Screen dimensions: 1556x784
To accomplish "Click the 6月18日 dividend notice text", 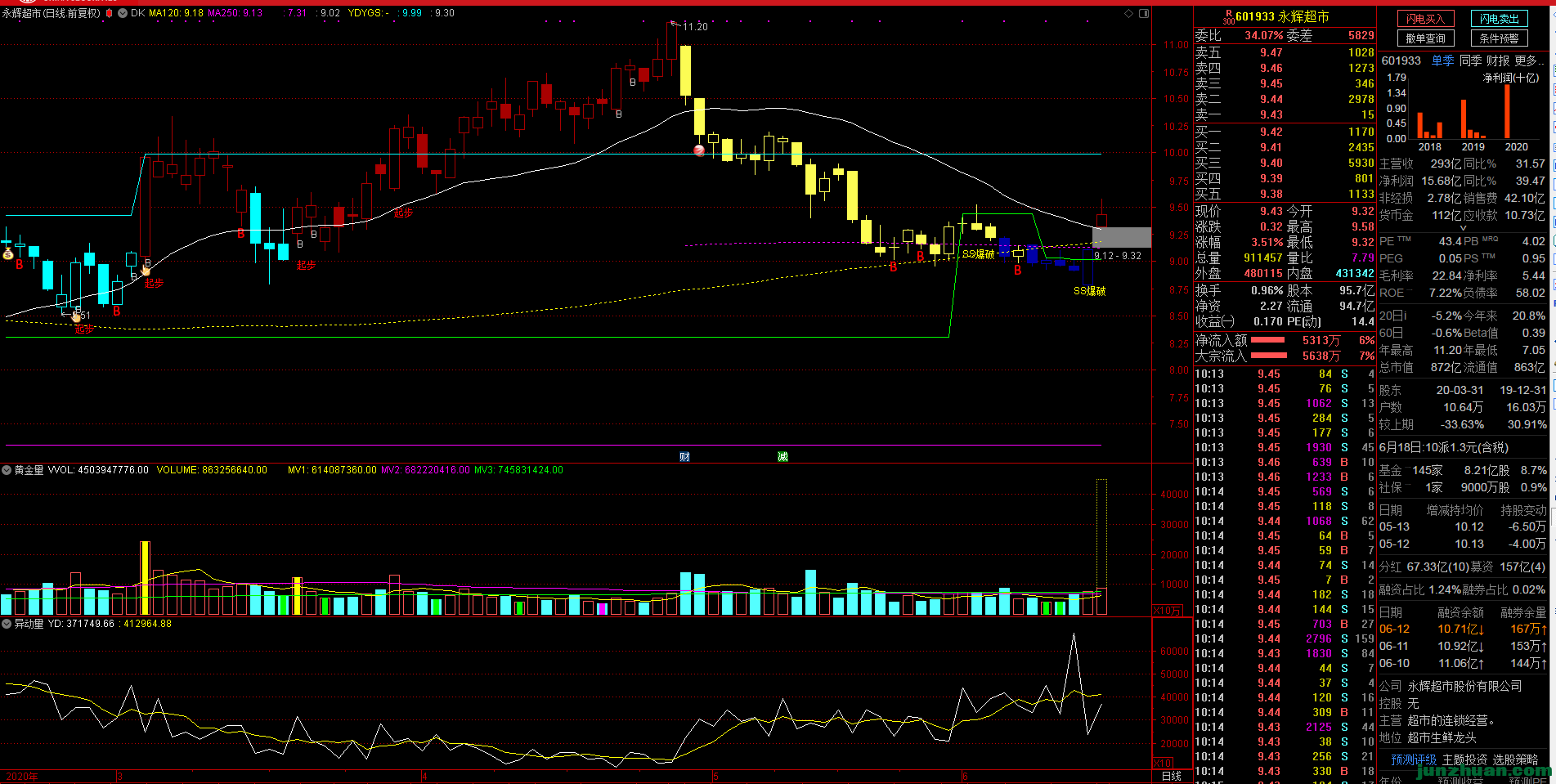I will (1444, 447).
